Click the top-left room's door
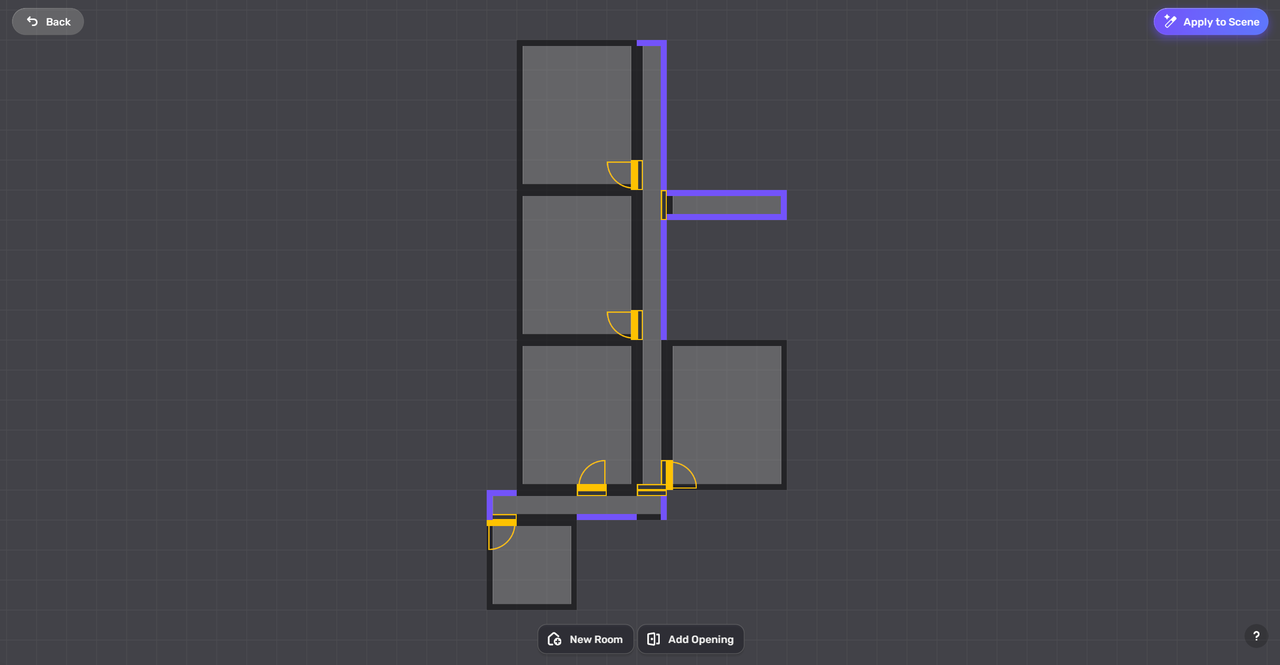1280x665 pixels. click(x=635, y=175)
